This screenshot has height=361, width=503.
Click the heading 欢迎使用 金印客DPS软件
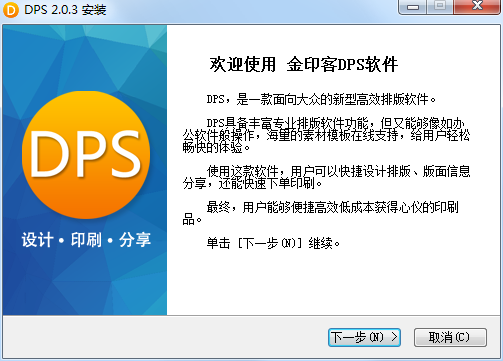click(304, 64)
